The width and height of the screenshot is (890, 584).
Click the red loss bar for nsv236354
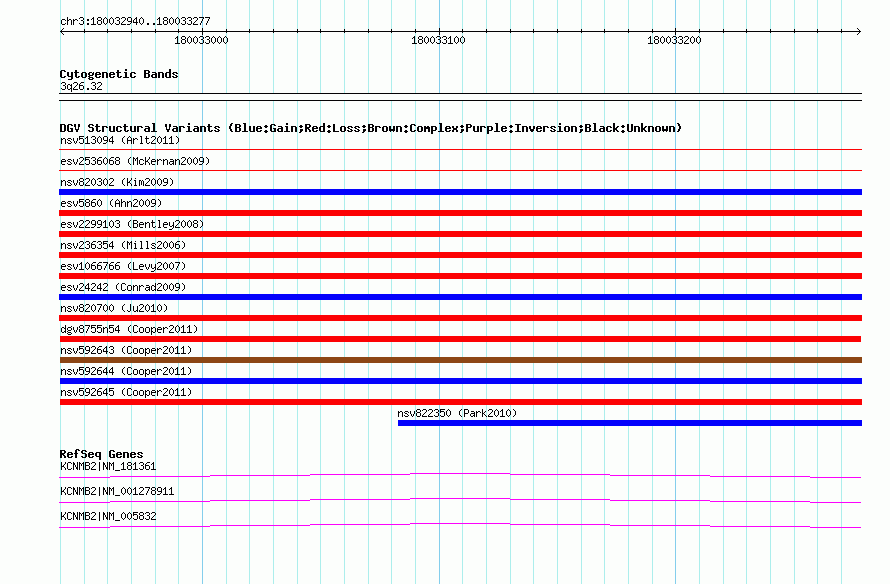tap(460, 255)
